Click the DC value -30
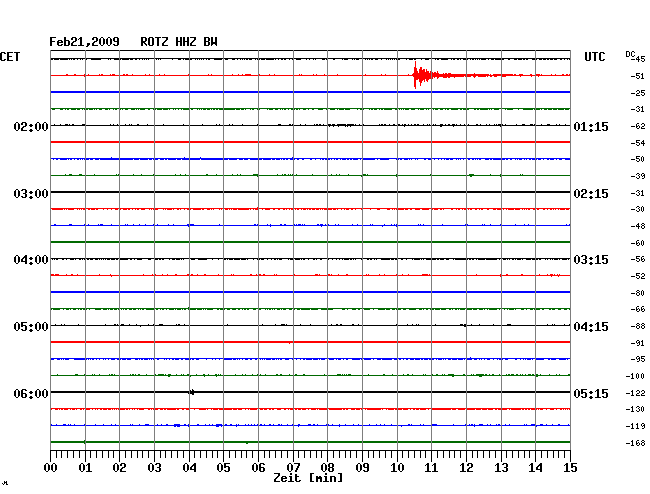The width and height of the screenshot is (650, 494). pyautogui.click(x=638, y=209)
